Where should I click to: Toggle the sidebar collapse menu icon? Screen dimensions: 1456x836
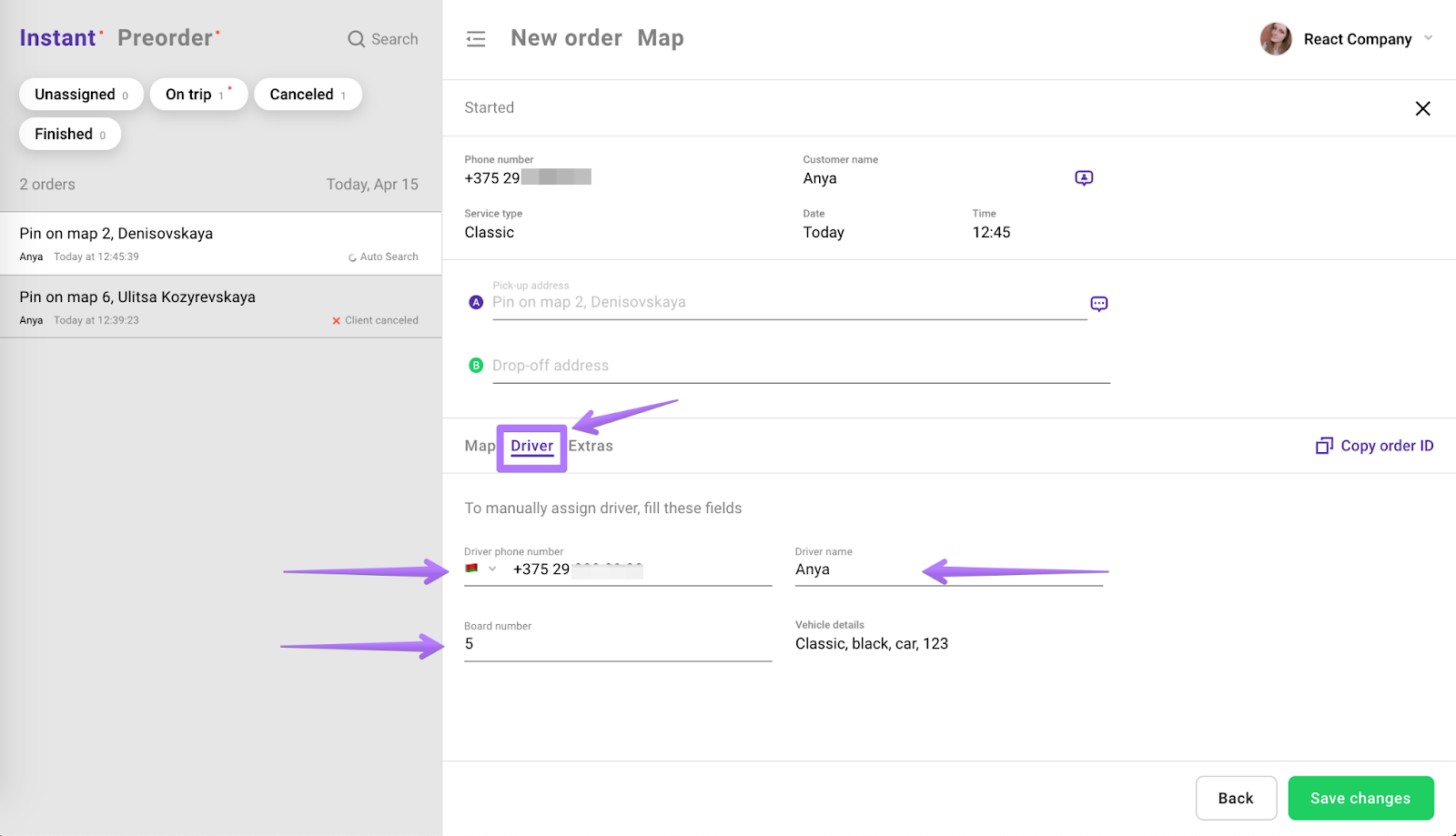[x=476, y=39]
